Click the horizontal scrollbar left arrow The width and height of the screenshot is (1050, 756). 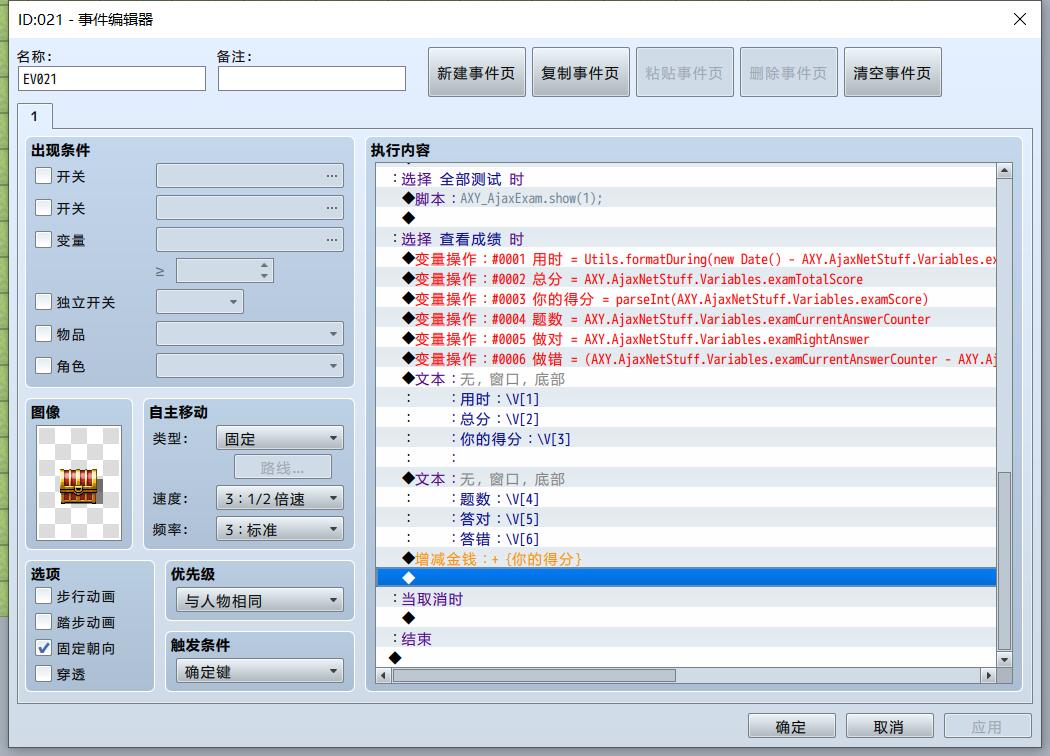[x=383, y=675]
